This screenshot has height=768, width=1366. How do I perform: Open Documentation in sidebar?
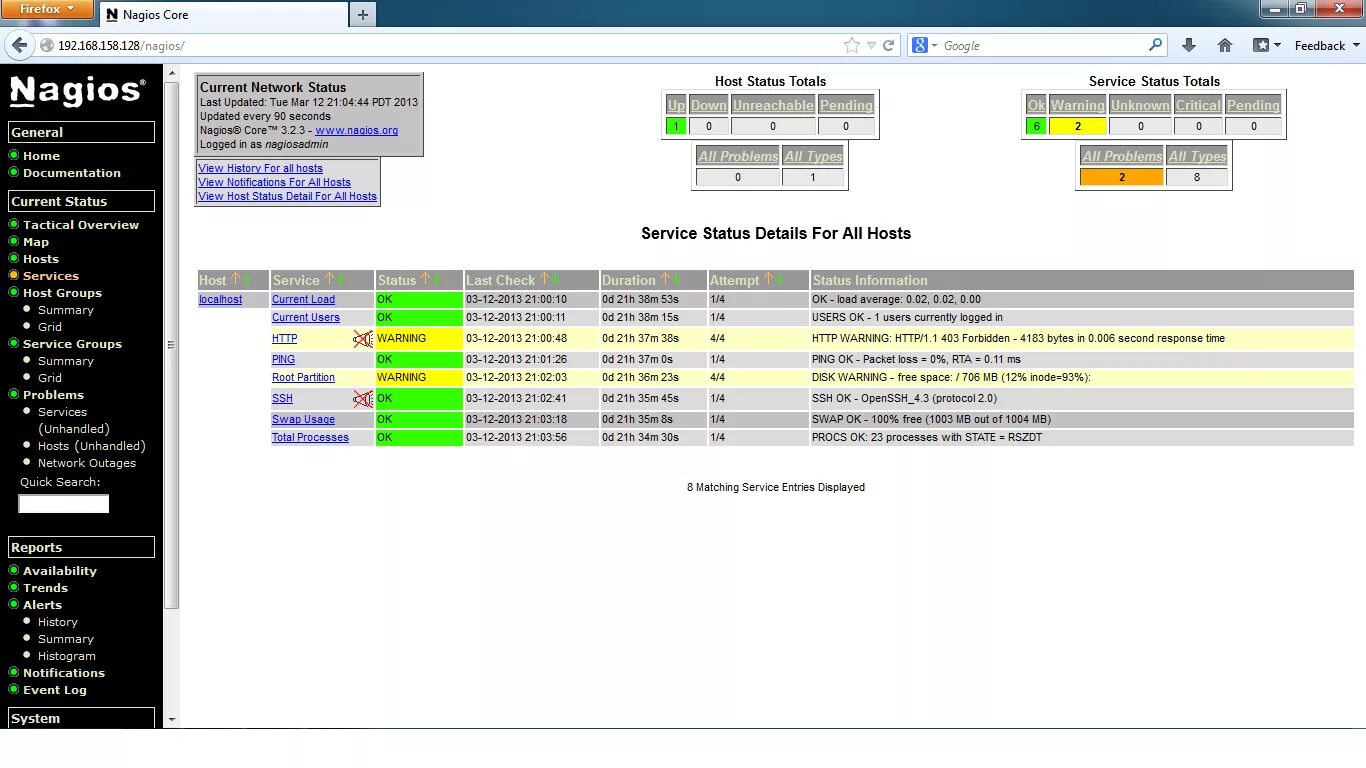72,173
